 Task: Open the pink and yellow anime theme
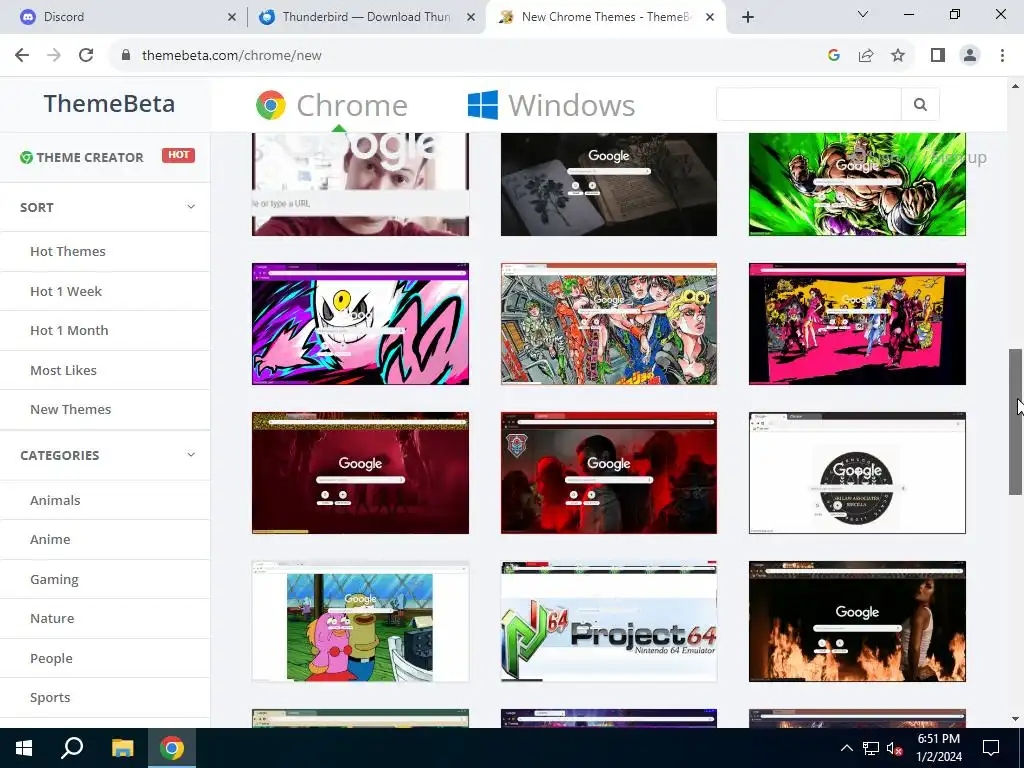tap(857, 324)
